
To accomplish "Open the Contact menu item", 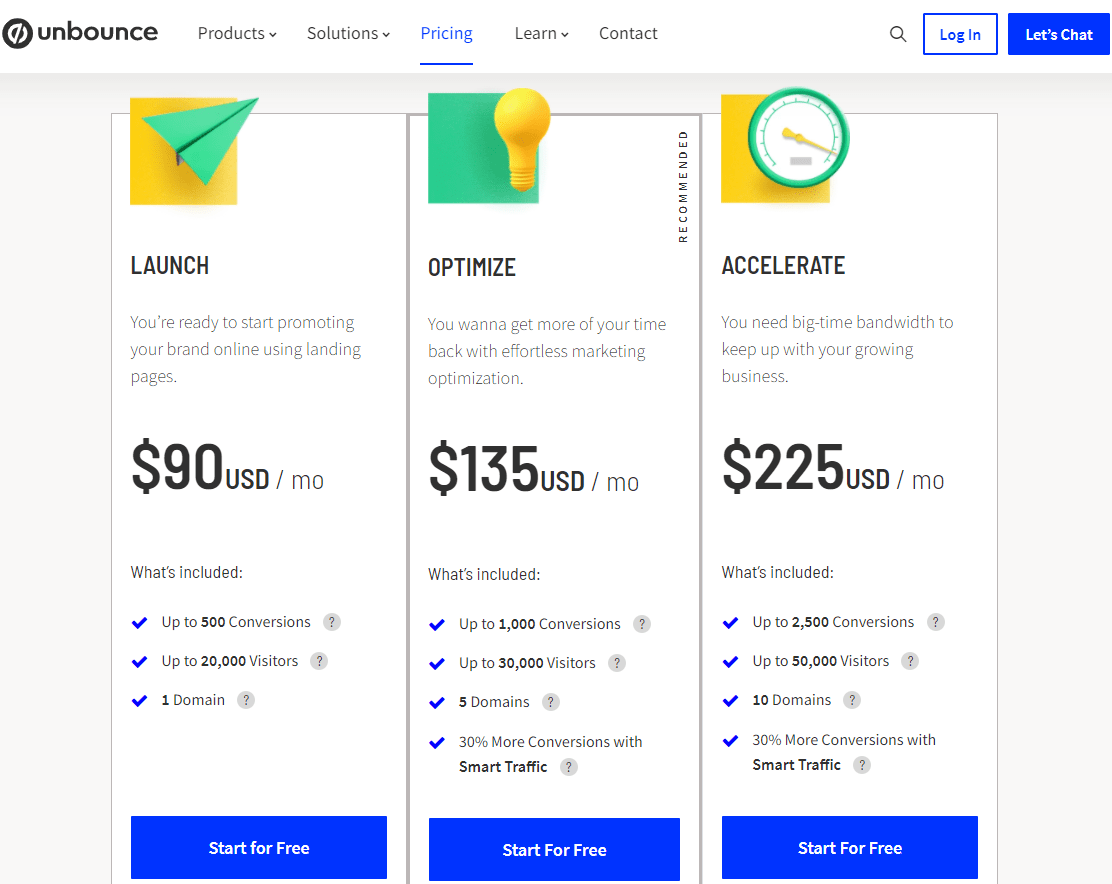I will 628,33.
